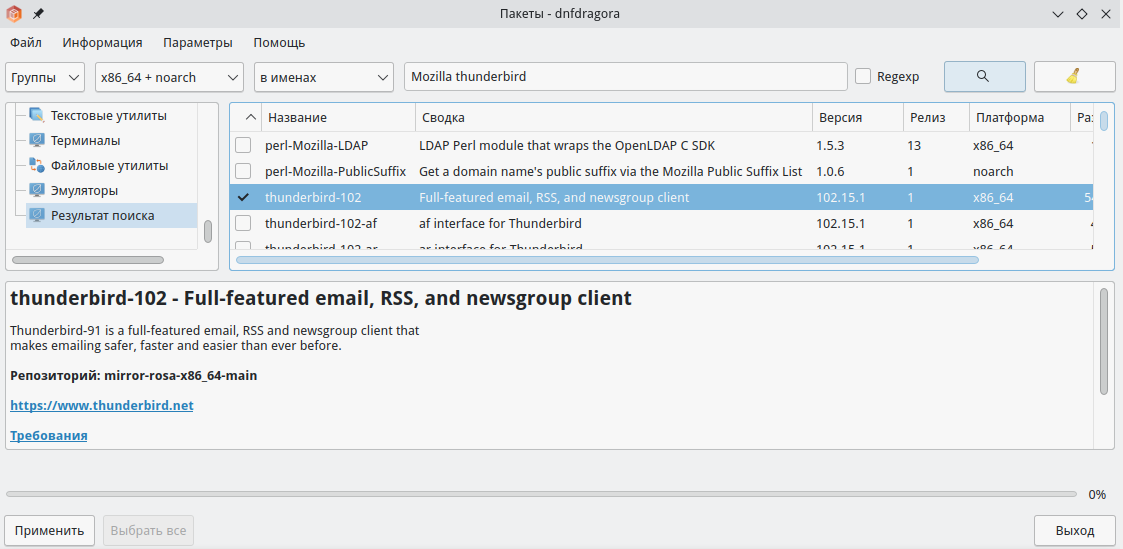Open the thunderbird.net website link
This screenshot has height=549, width=1123.
point(102,406)
